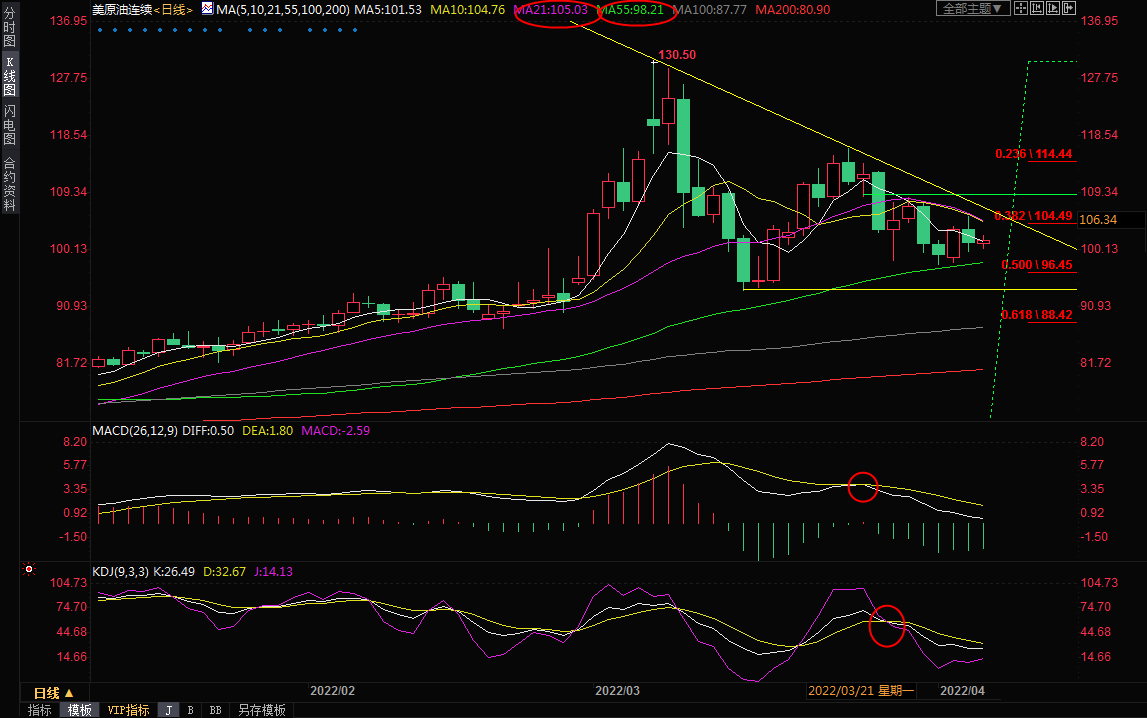Click the crosshair cursor icon in top toolbar
Image resolution: width=1147 pixels, height=718 pixels.
(x=1021, y=8)
